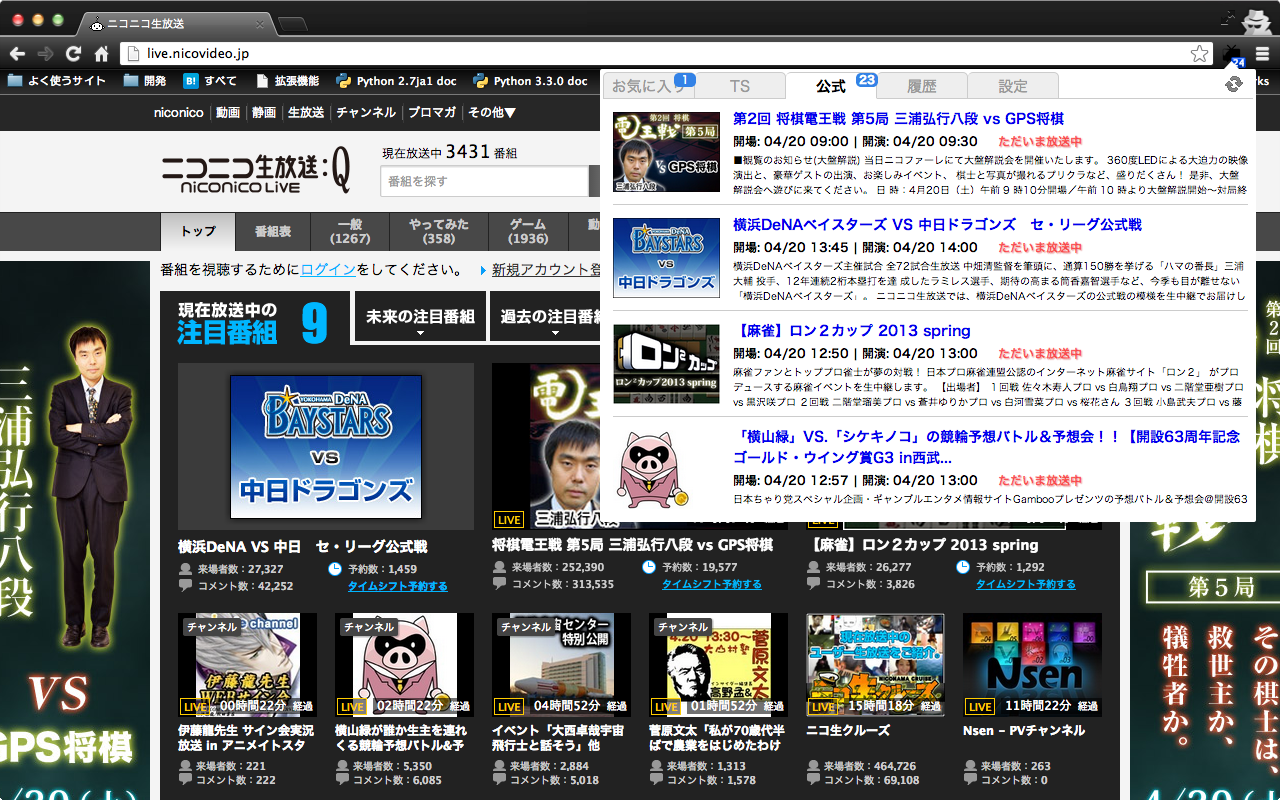Open the 開発 bookmarks folder
The height and width of the screenshot is (800, 1280).
pos(145,81)
